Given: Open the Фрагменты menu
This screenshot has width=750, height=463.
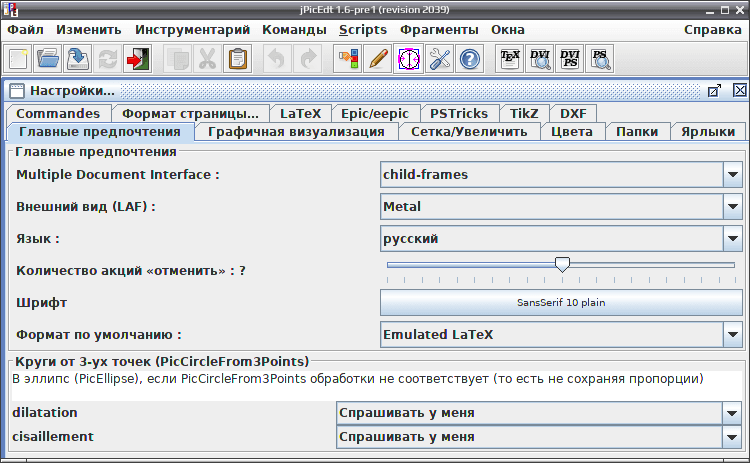Looking at the screenshot, I should tap(439, 30).
